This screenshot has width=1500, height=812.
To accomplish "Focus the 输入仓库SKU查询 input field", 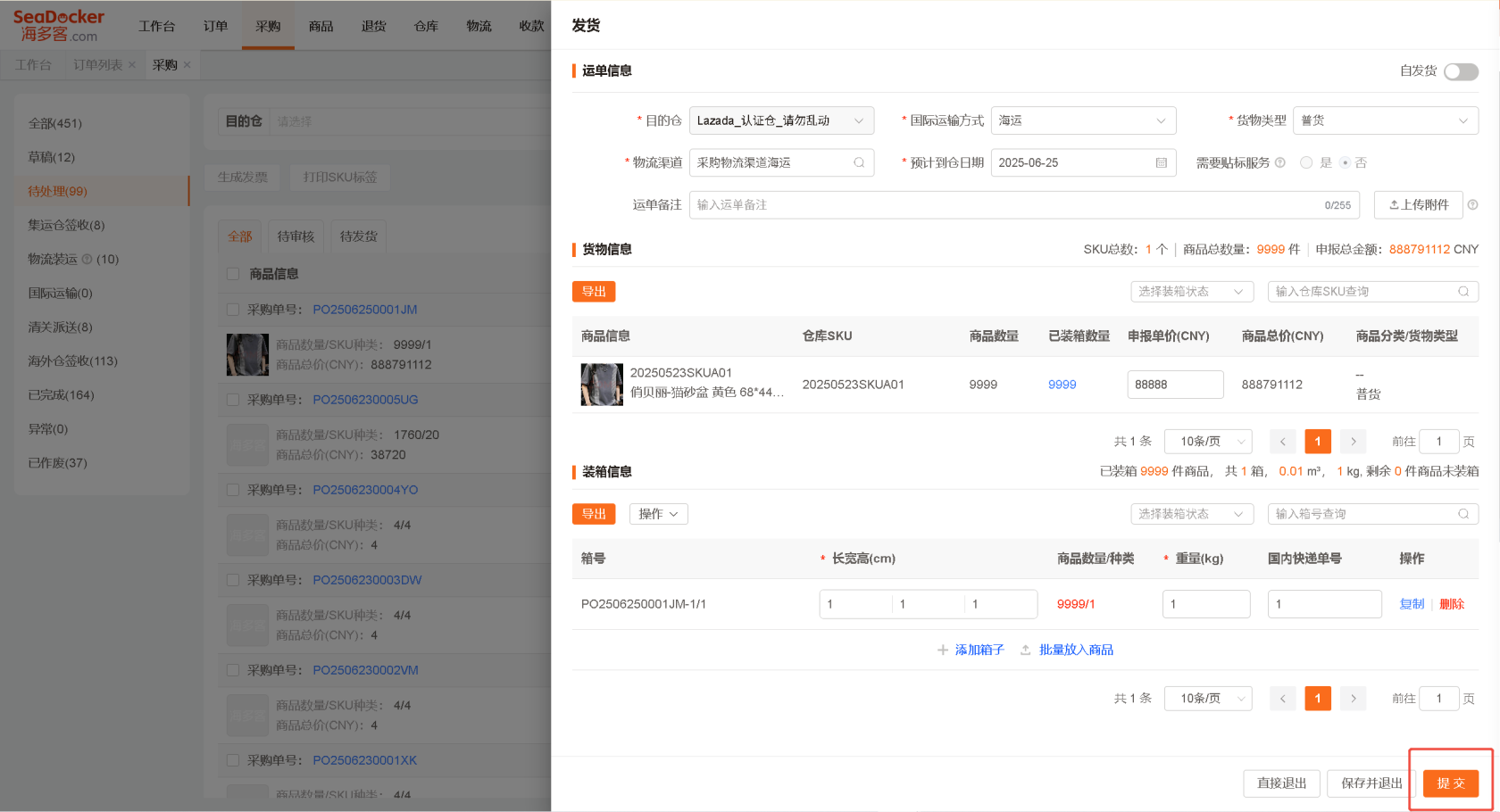I will [x=1373, y=292].
